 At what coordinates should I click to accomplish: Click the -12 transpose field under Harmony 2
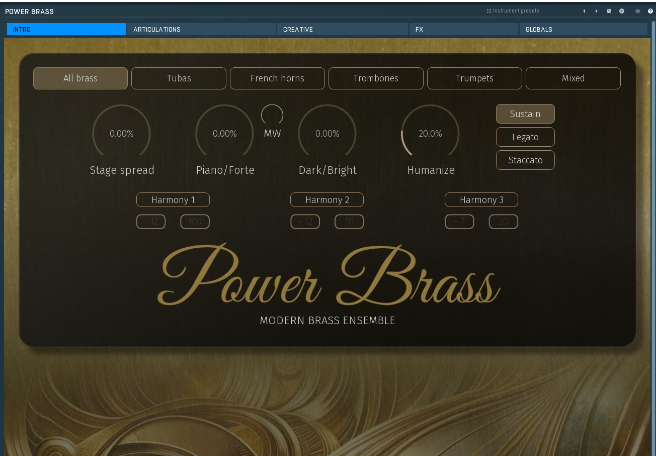305,221
